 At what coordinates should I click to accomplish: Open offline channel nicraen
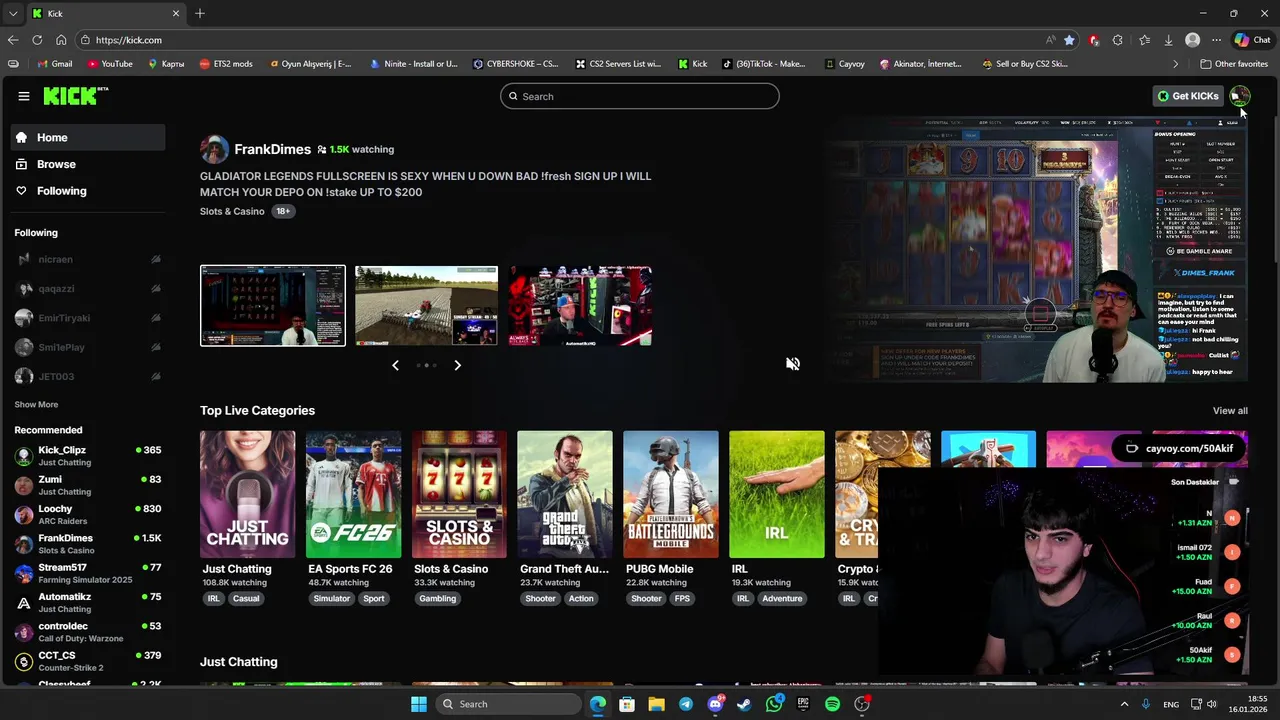pos(88,259)
